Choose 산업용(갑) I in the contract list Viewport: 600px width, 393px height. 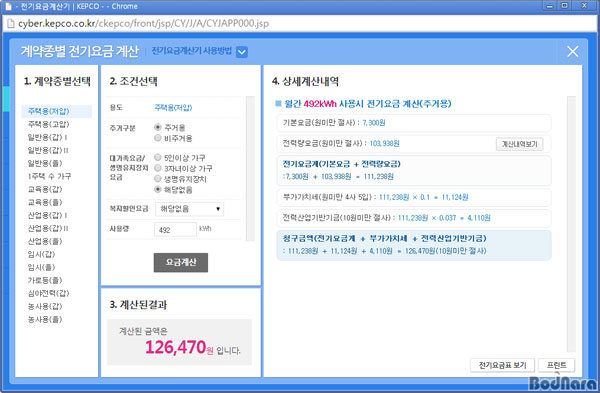click(x=47, y=215)
